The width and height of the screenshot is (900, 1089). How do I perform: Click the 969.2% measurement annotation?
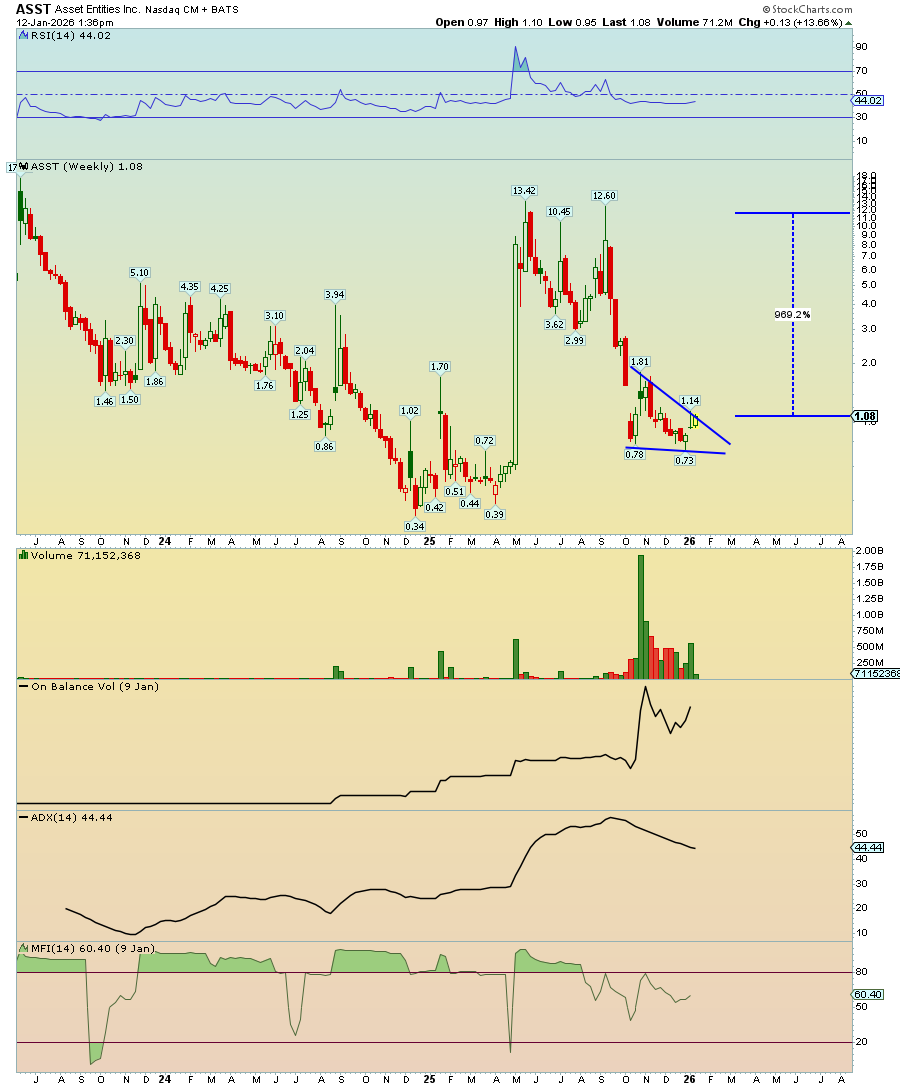tap(790, 314)
